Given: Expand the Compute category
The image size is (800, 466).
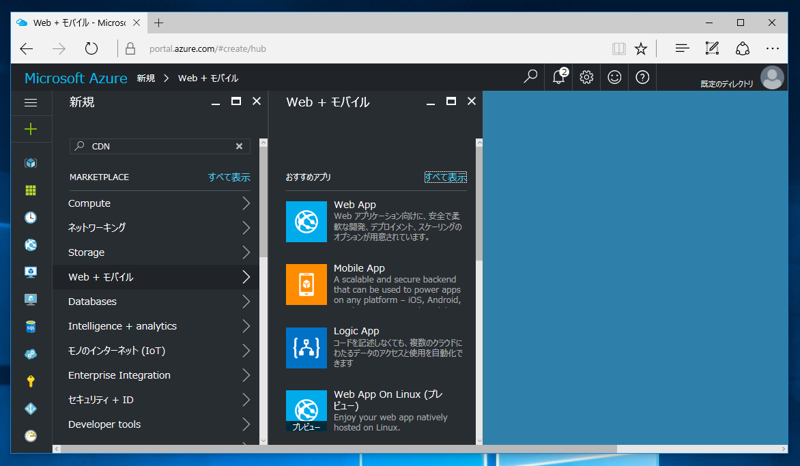Looking at the screenshot, I should coord(156,203).
